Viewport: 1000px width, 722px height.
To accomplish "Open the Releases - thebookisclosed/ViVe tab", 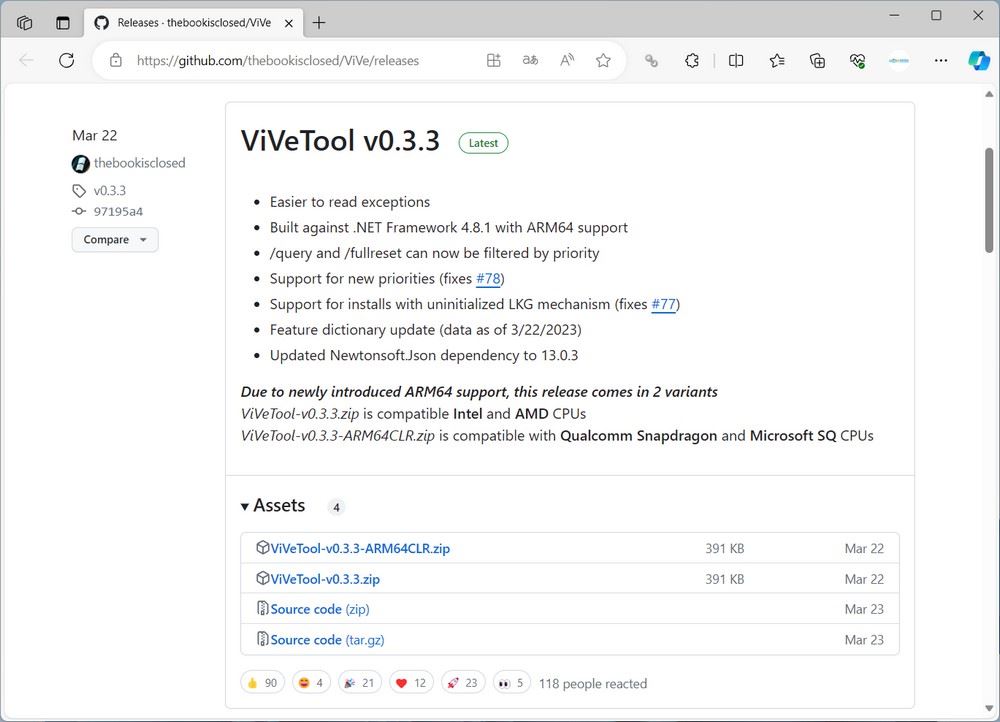I will click(x=193, y=23).
